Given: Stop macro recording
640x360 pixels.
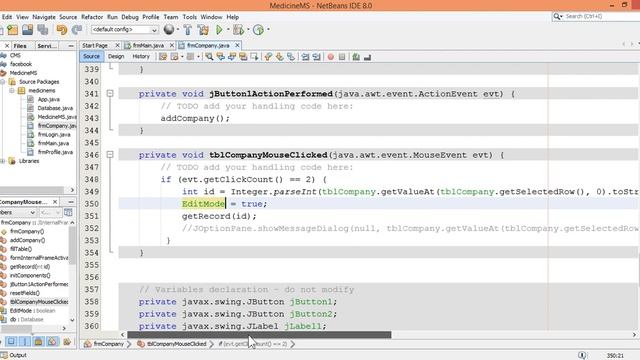Looking at the screenshot, I should pyautogui.click(x=342, y=57).
